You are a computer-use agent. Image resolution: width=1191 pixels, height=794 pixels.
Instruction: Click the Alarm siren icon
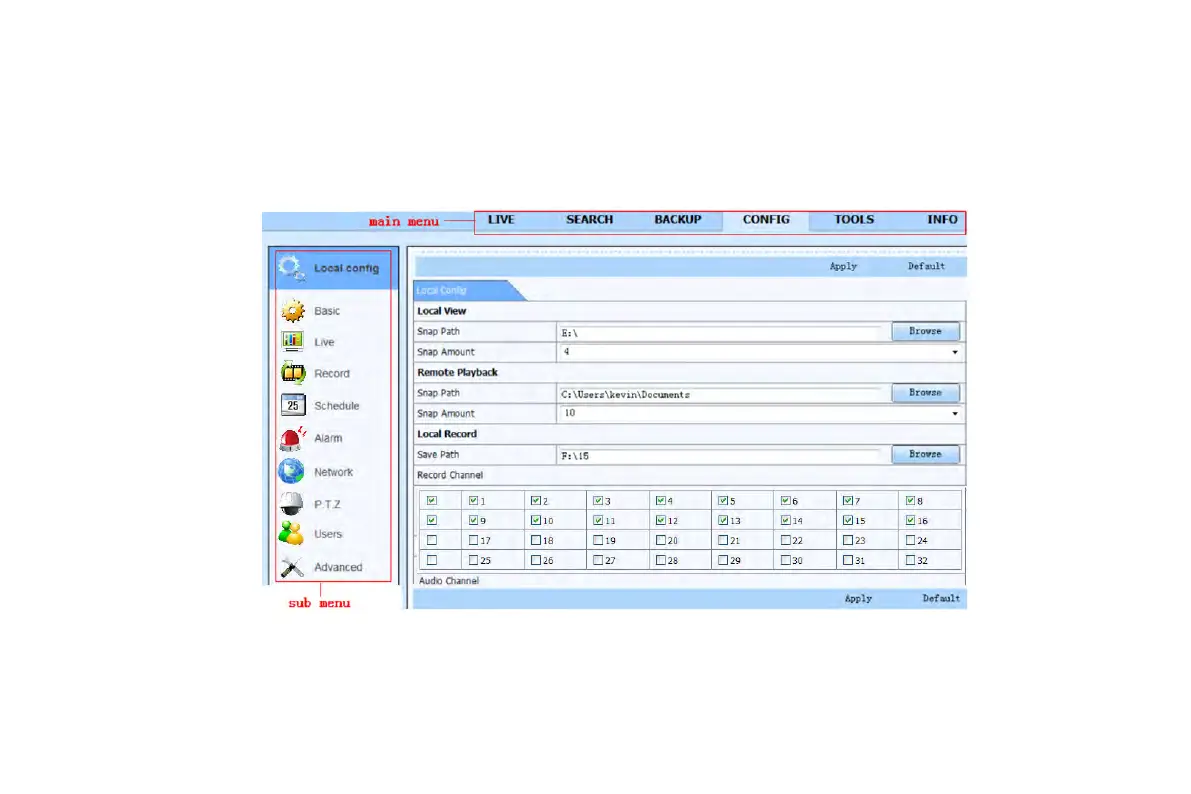click(x=292, y=438)
